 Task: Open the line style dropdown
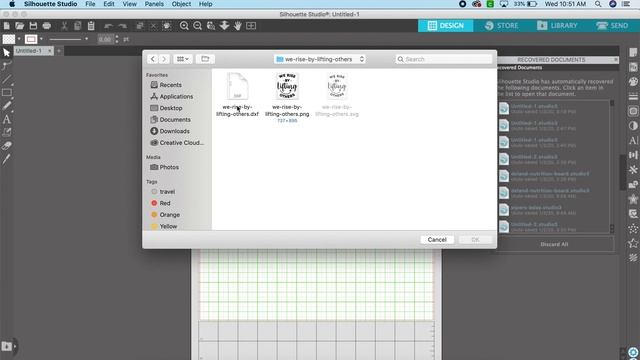pyautogui.click(x=86, y=39)
